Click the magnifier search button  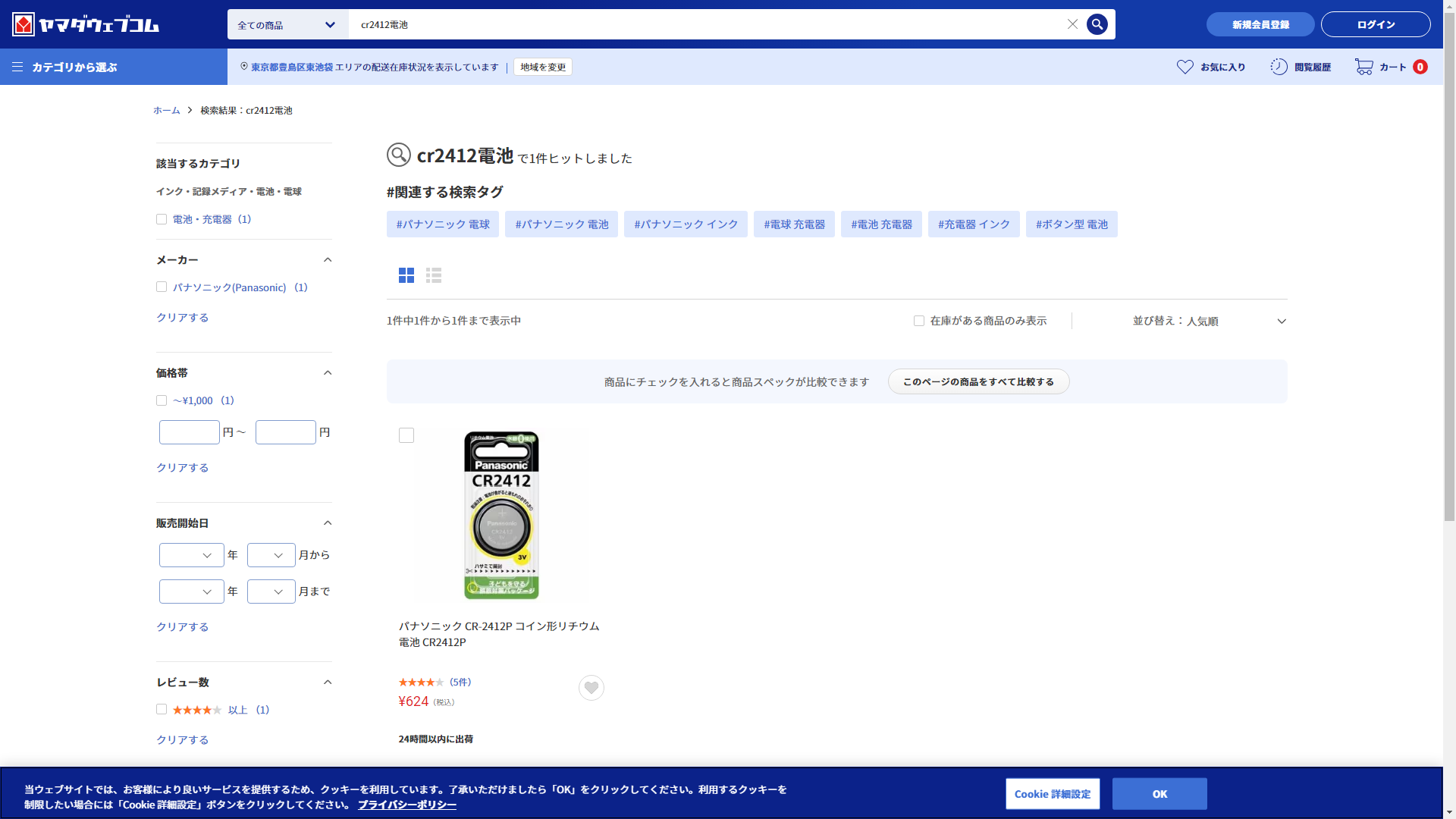coord(1097,24)
